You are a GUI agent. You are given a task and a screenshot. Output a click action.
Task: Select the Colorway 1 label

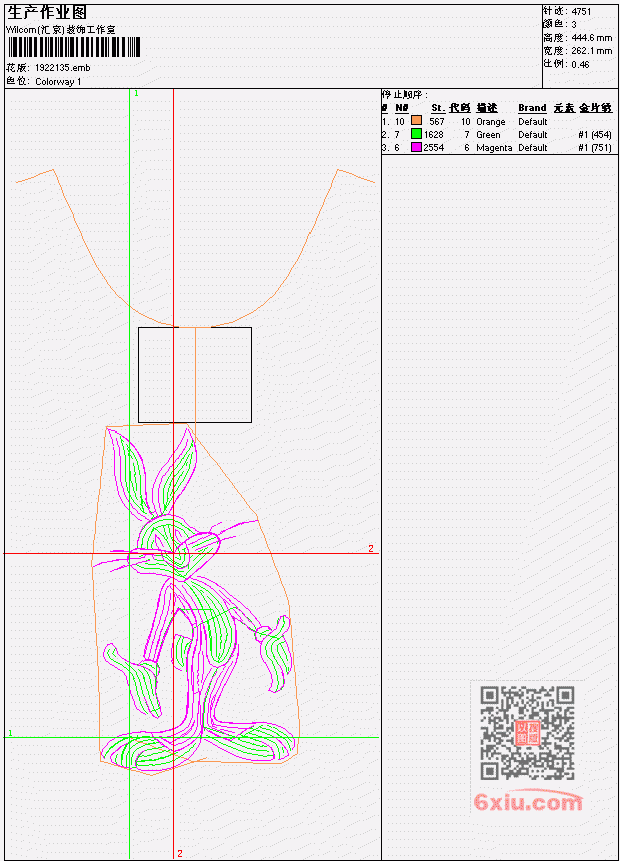tap(58, 82)
